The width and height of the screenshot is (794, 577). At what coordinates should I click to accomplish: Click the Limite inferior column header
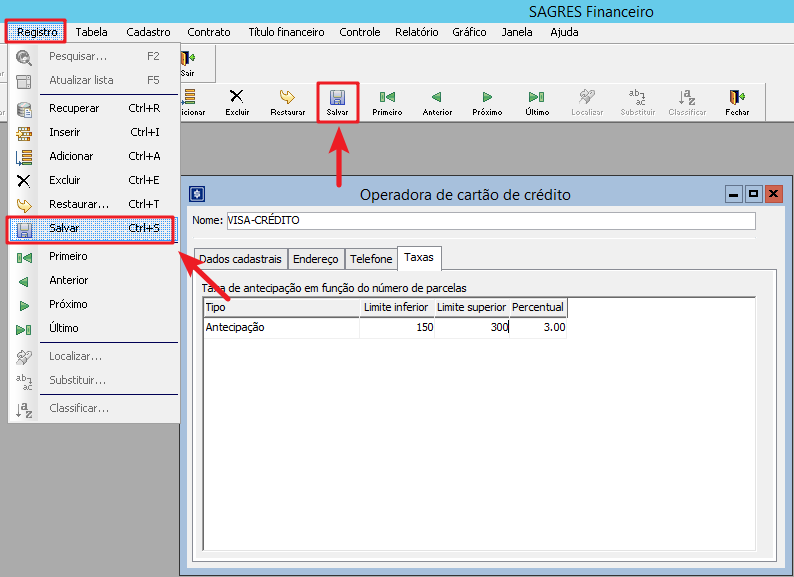point(397,307)
